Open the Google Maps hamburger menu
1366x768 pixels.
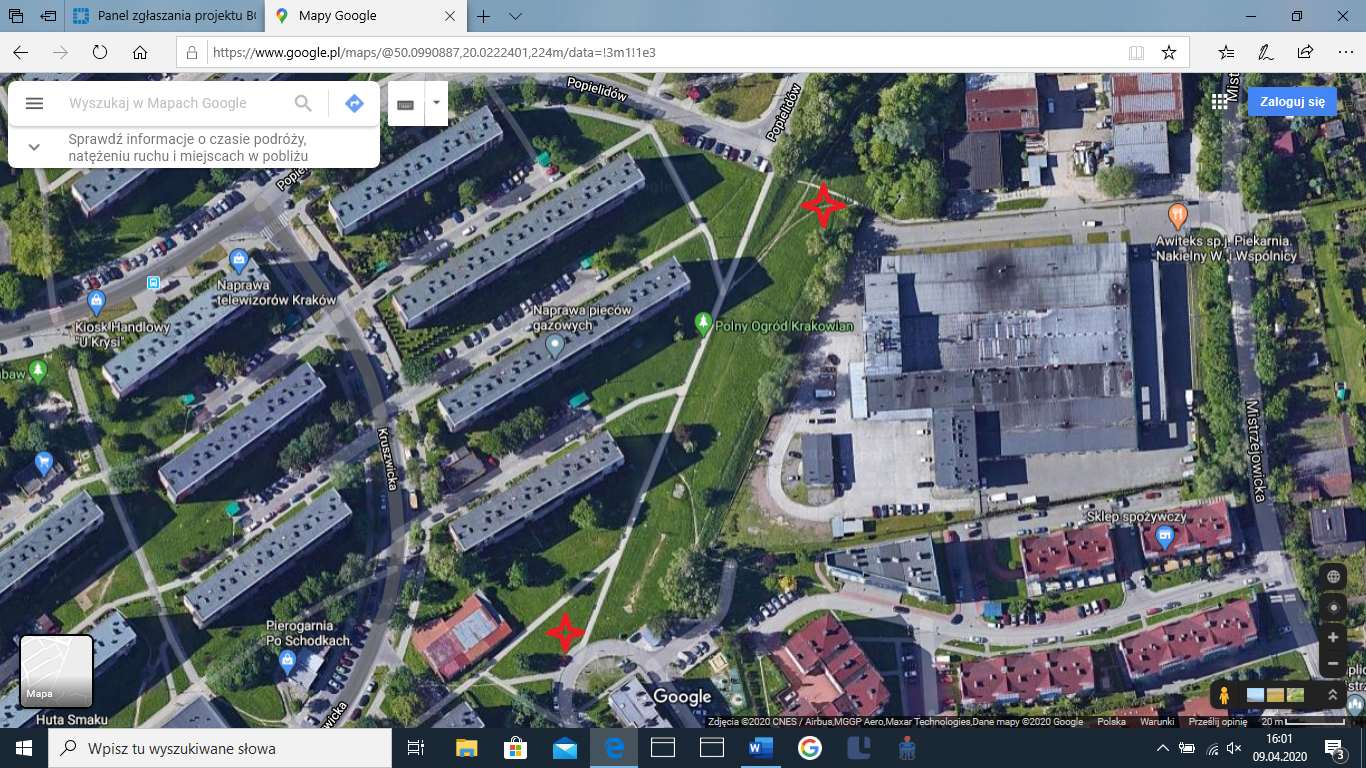pyautogui.click(x=34, y=103)
